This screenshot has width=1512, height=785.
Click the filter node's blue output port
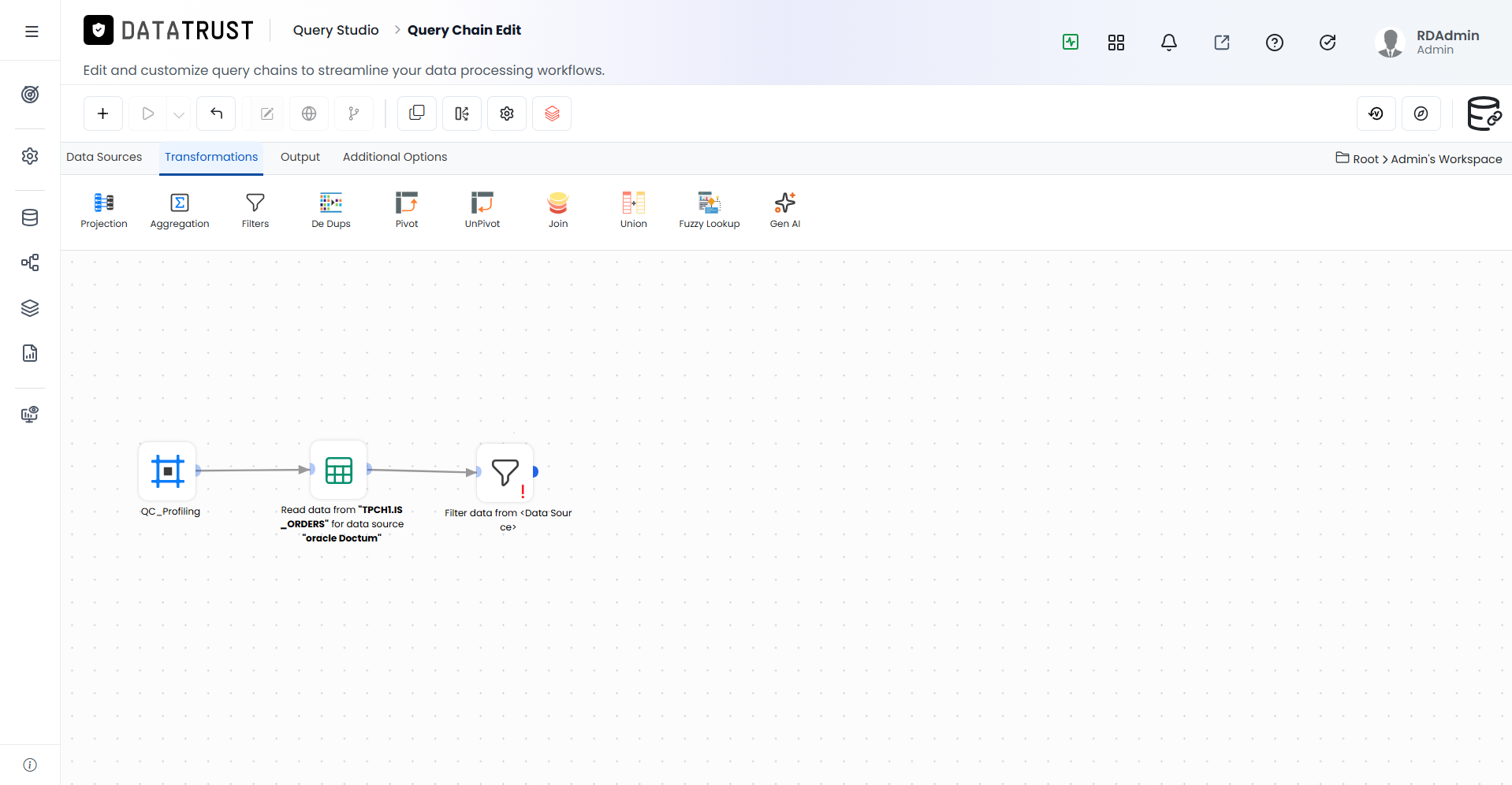point(535,471)
